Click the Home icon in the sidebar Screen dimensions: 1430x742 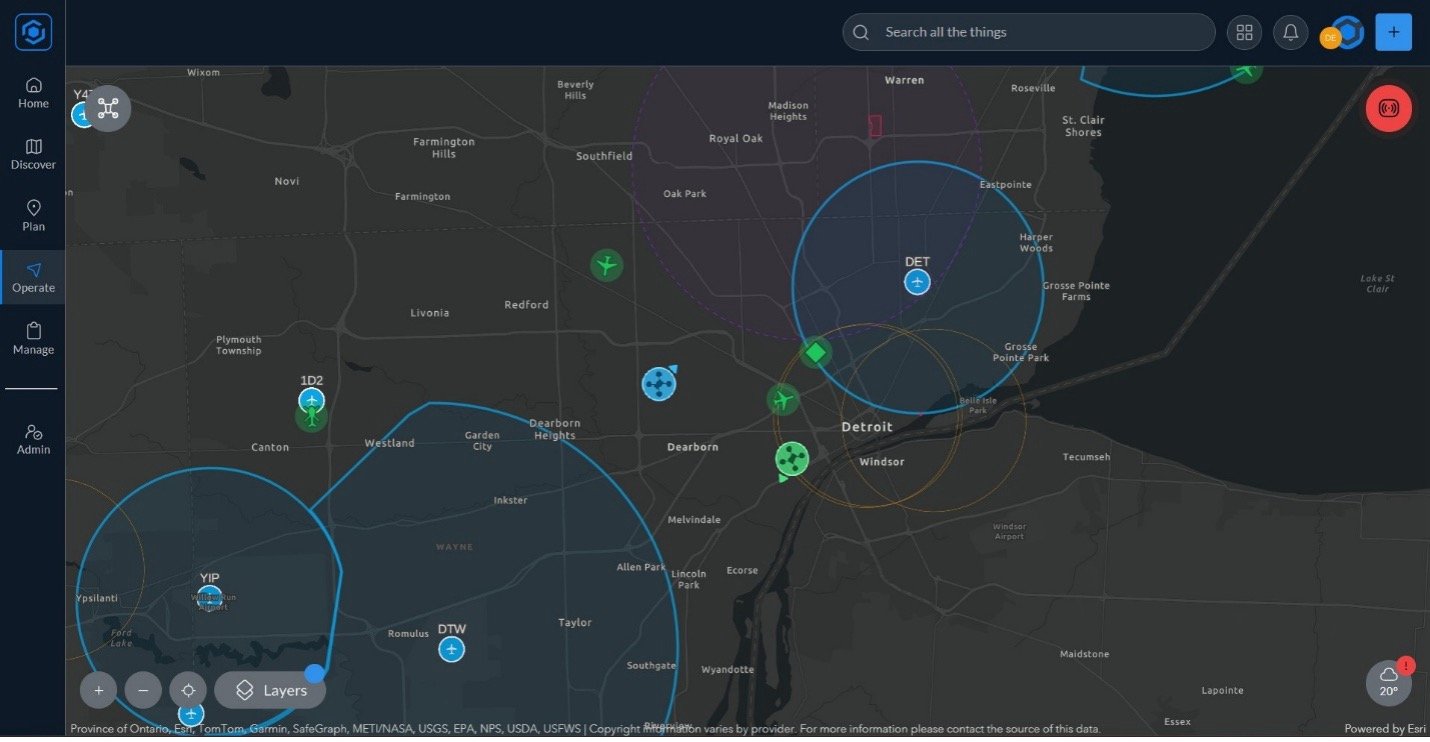tap(33, 93)
